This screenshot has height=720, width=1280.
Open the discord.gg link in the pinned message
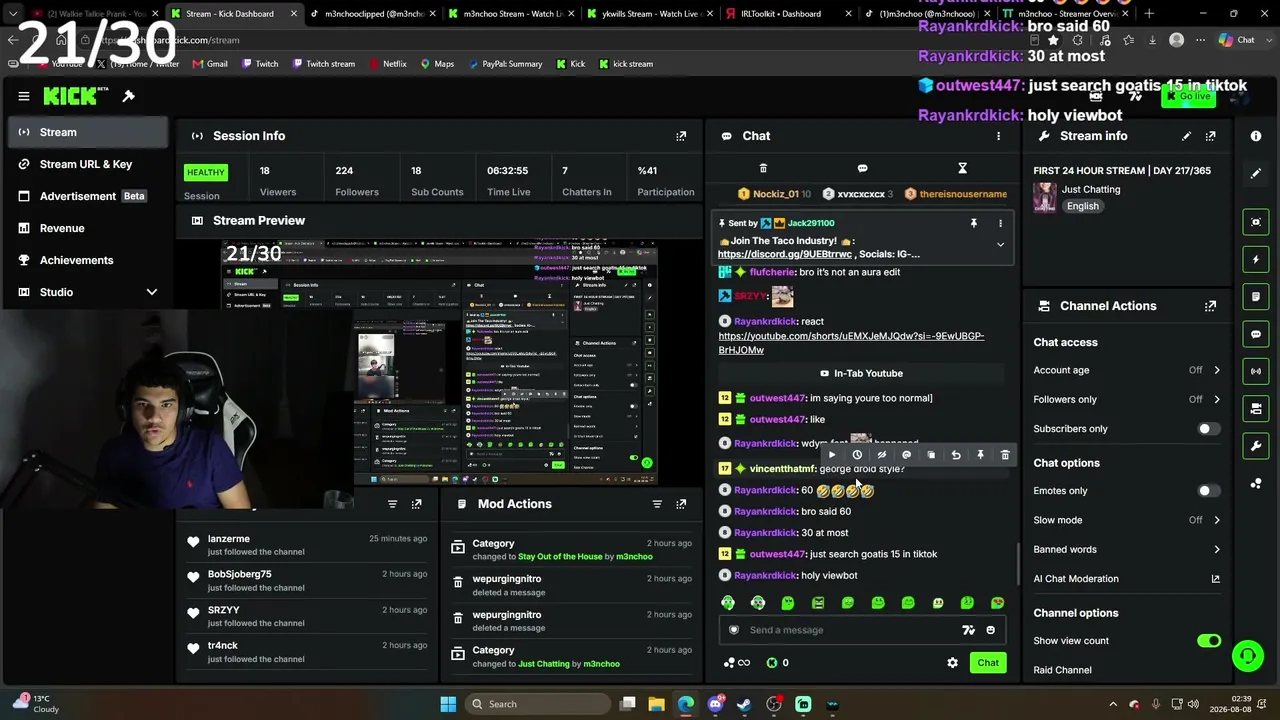click(785, 254)
